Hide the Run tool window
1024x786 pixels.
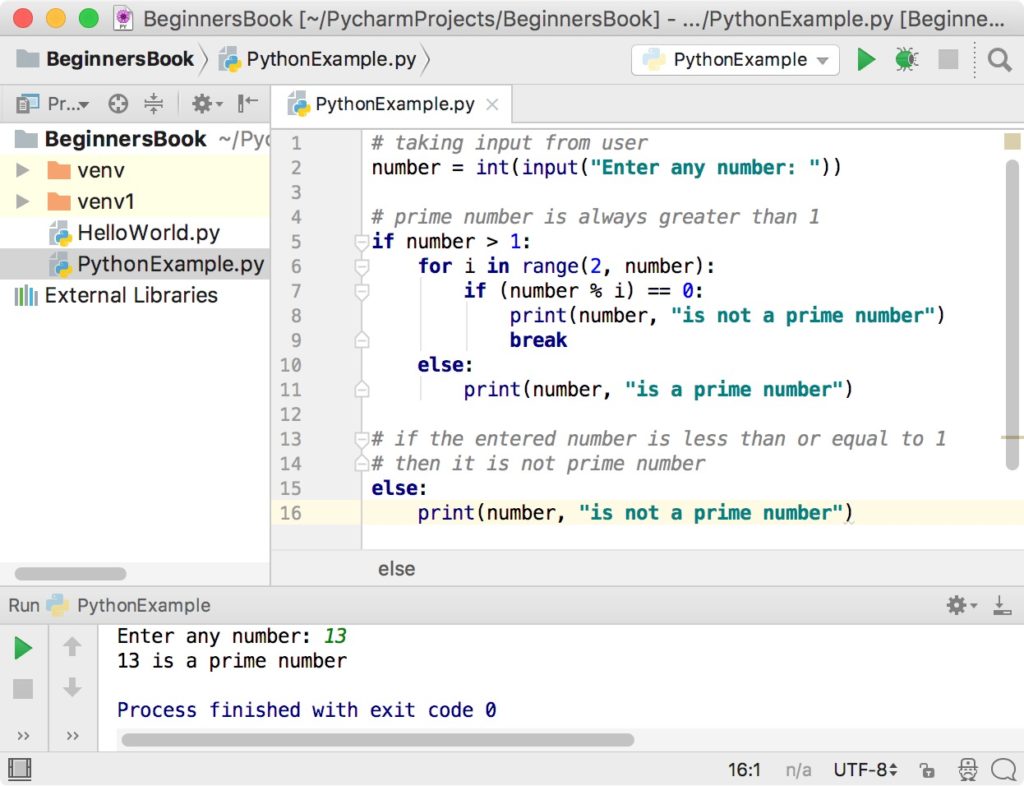click(x=1002, y=605)
